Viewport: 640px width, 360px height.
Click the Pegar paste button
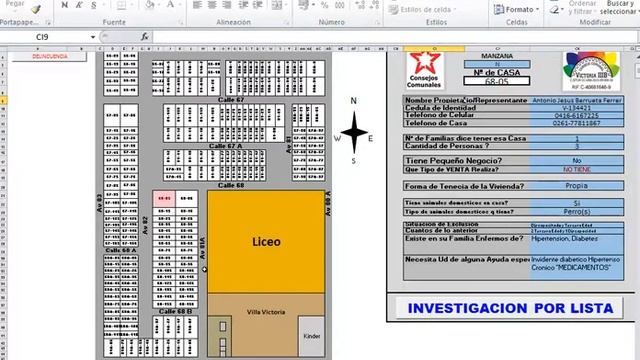click(14, 4)
